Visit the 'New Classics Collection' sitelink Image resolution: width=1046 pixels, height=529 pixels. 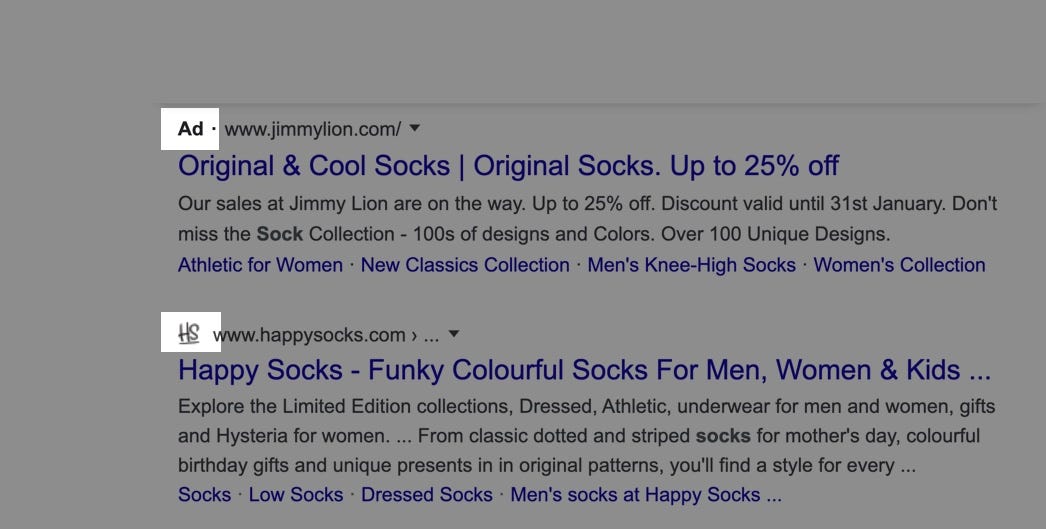tap(465, 265)
